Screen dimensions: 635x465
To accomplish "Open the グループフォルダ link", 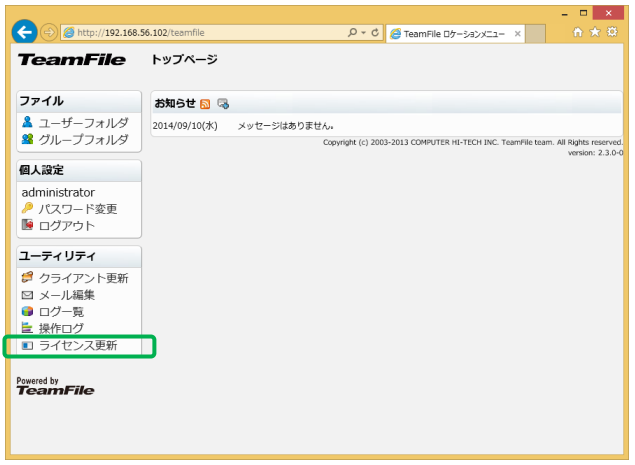I will click(x=83, y=139).
